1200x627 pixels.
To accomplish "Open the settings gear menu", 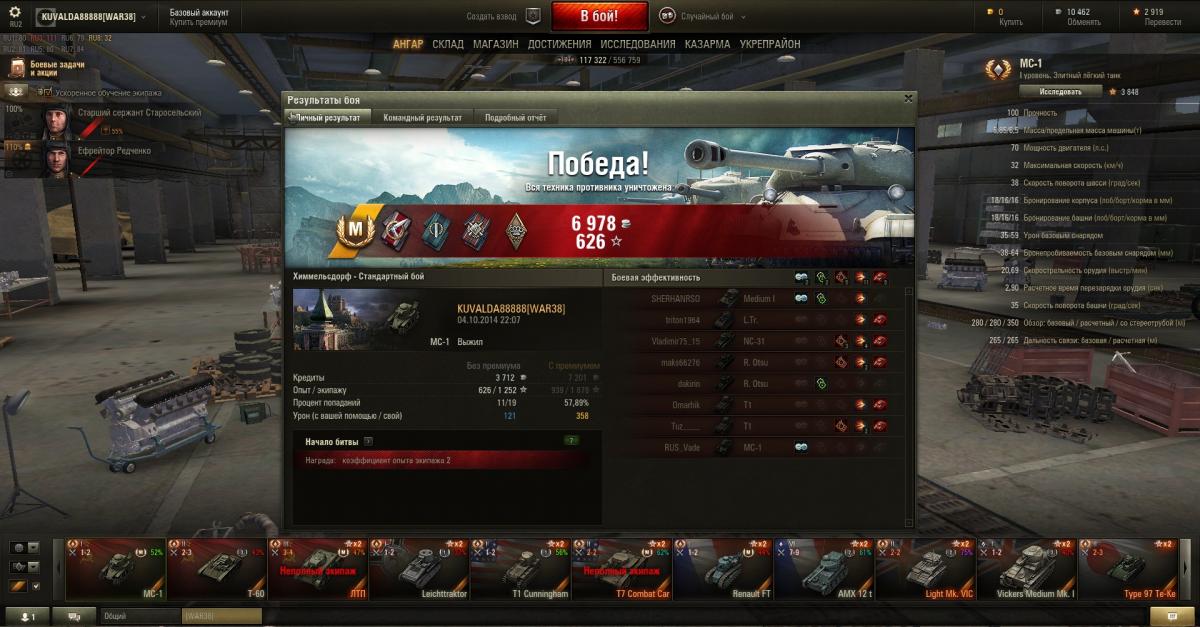I will point(15,13).
